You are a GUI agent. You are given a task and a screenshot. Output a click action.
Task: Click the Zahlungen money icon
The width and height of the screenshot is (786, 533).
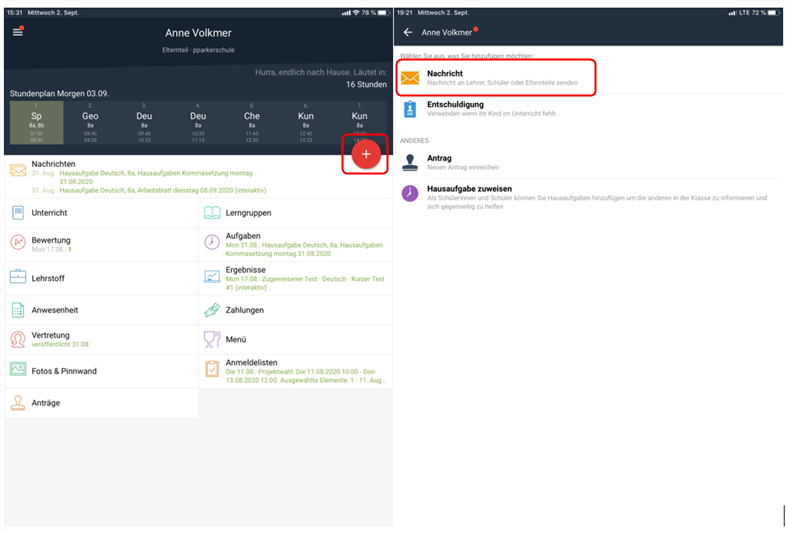[x=212, y=310]
